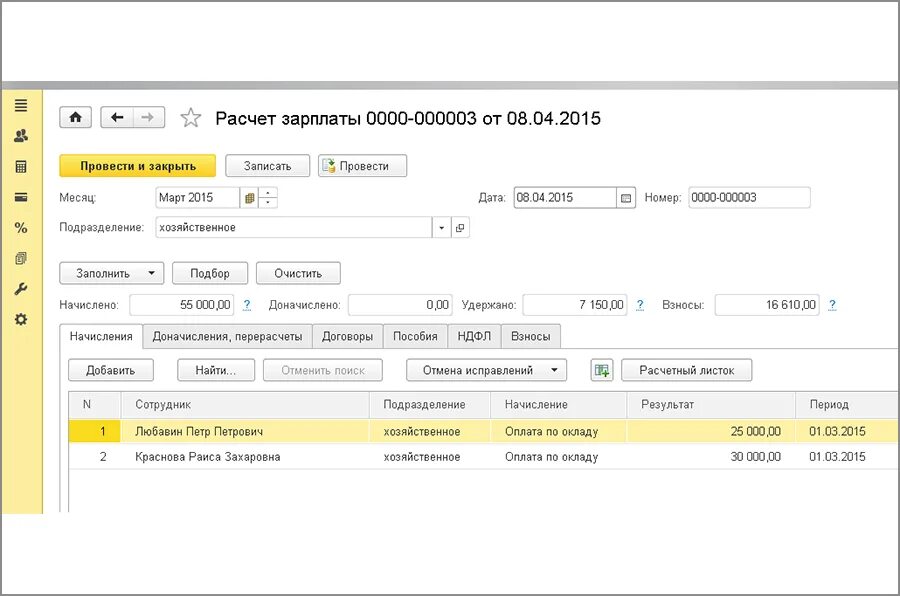The image size is (900, 596).
Task: Click the Начисление column header
Action: tap(558, 405)
